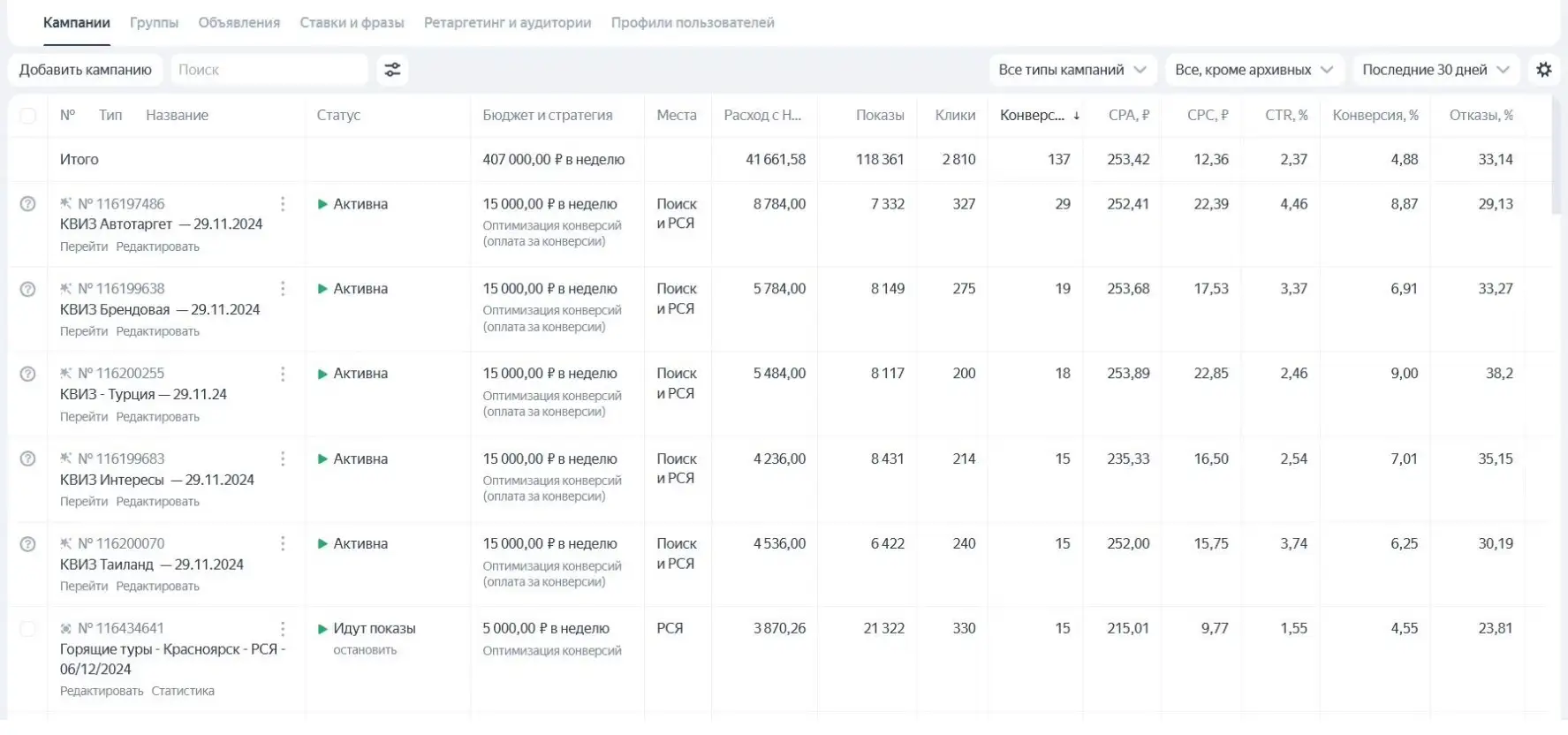Switch to the Кампании tab
1568x735 pixels.
pyautogui.click(x=77, y=23)
